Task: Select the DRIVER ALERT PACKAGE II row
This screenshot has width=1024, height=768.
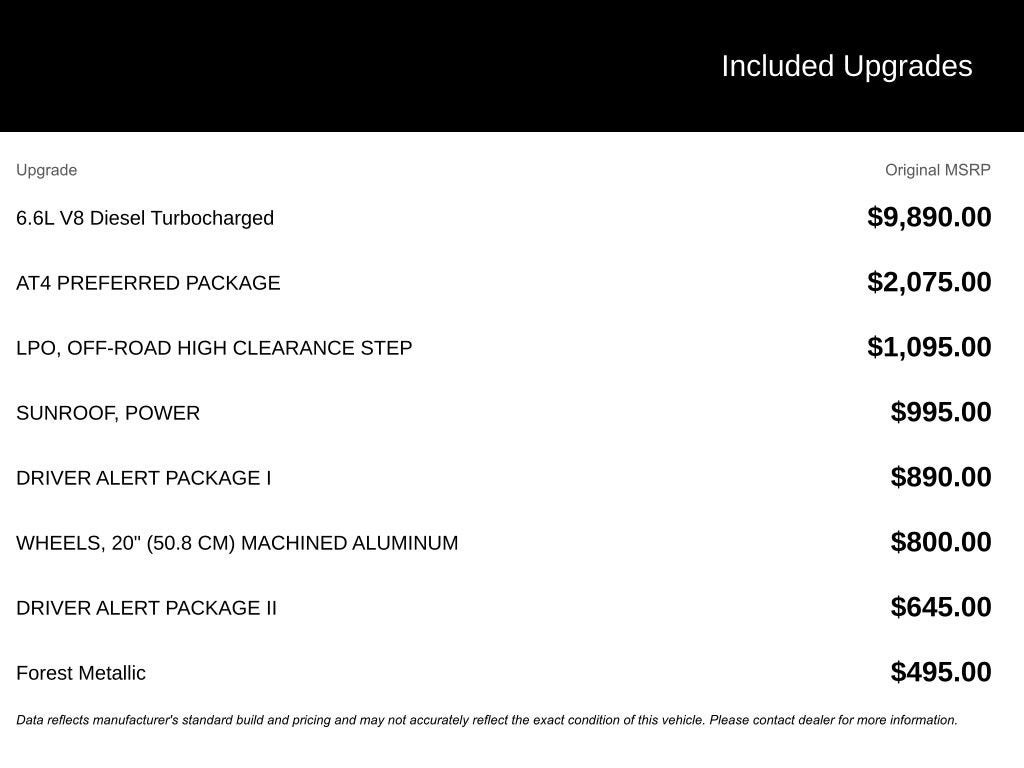Action: tap(146, 608)
